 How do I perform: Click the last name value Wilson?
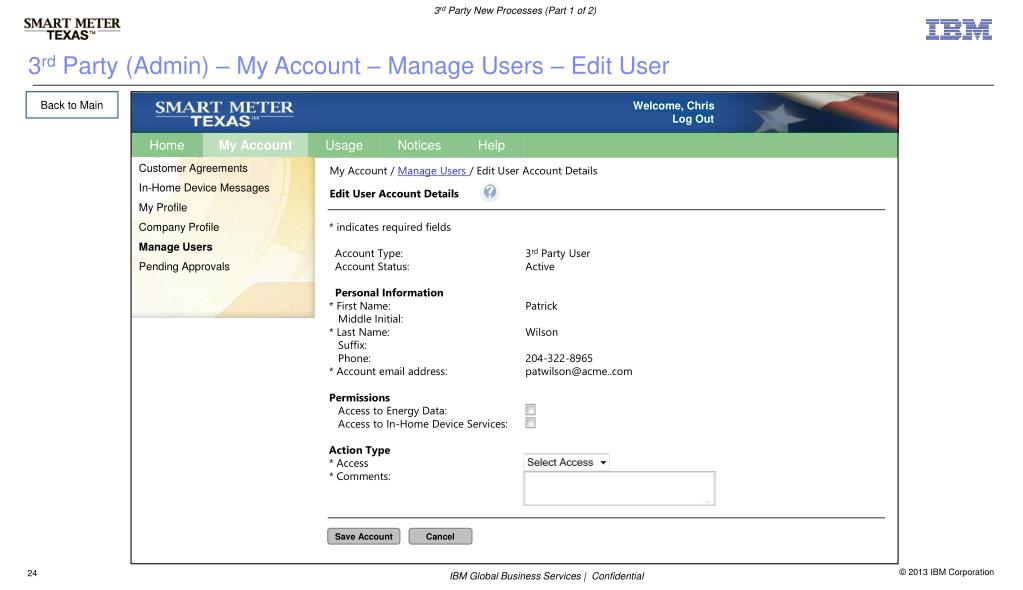(542, 332)
